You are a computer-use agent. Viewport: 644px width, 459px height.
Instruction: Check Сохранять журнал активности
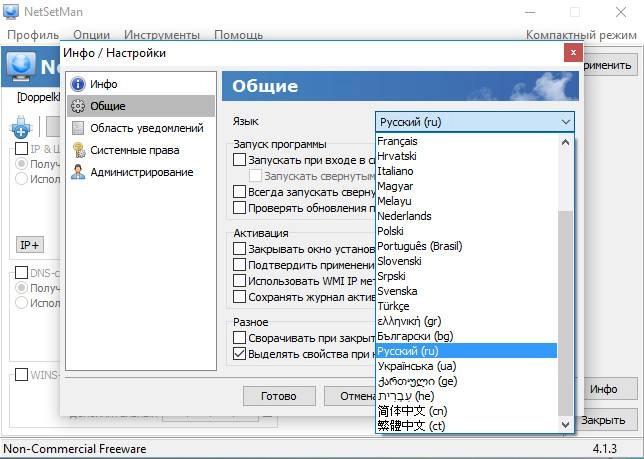[x=239, y=297]
